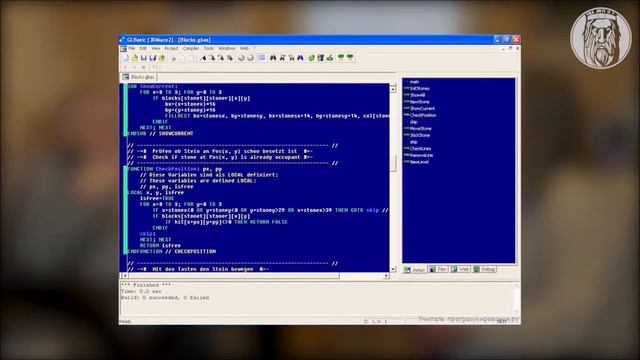Click the Save floppy disk icon
The image size is (640, 360).
pos(144,58)
